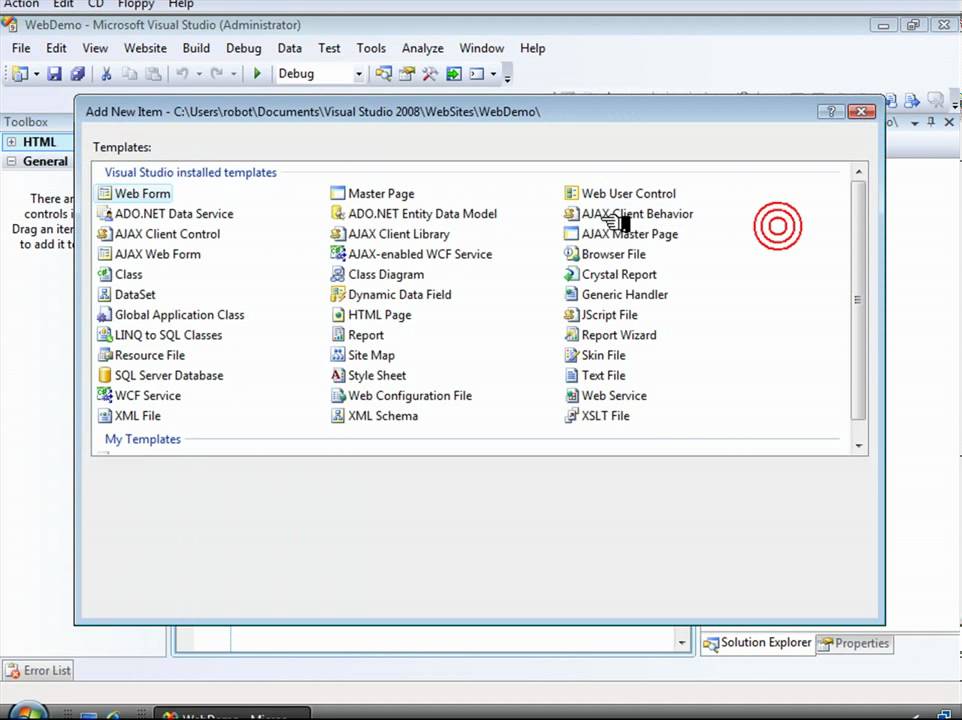Open the Build menu

coord(196,48)
